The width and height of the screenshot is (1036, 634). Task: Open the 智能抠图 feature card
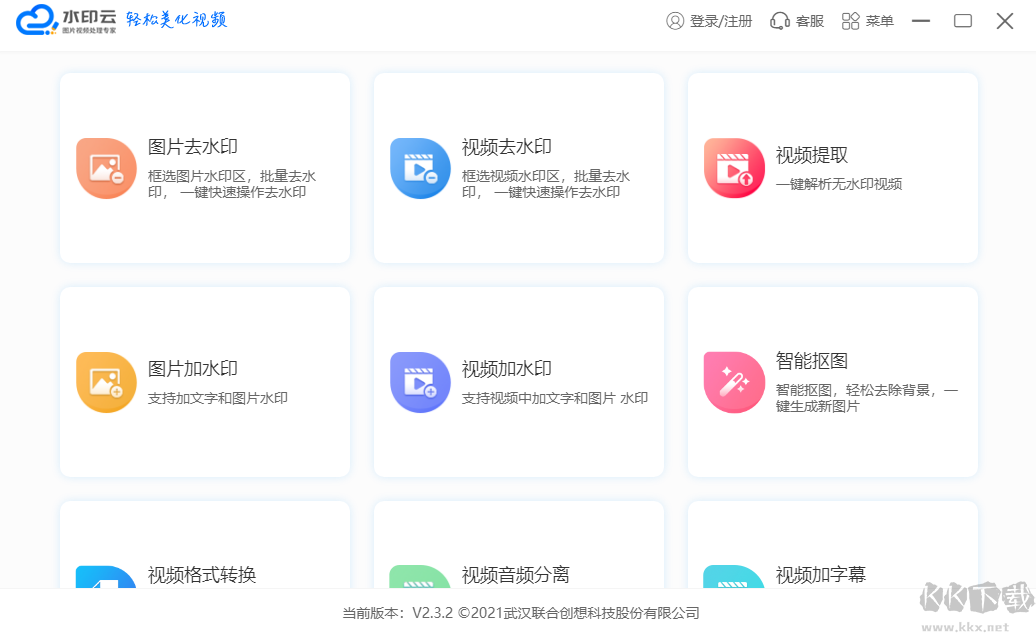coord(832,382)
